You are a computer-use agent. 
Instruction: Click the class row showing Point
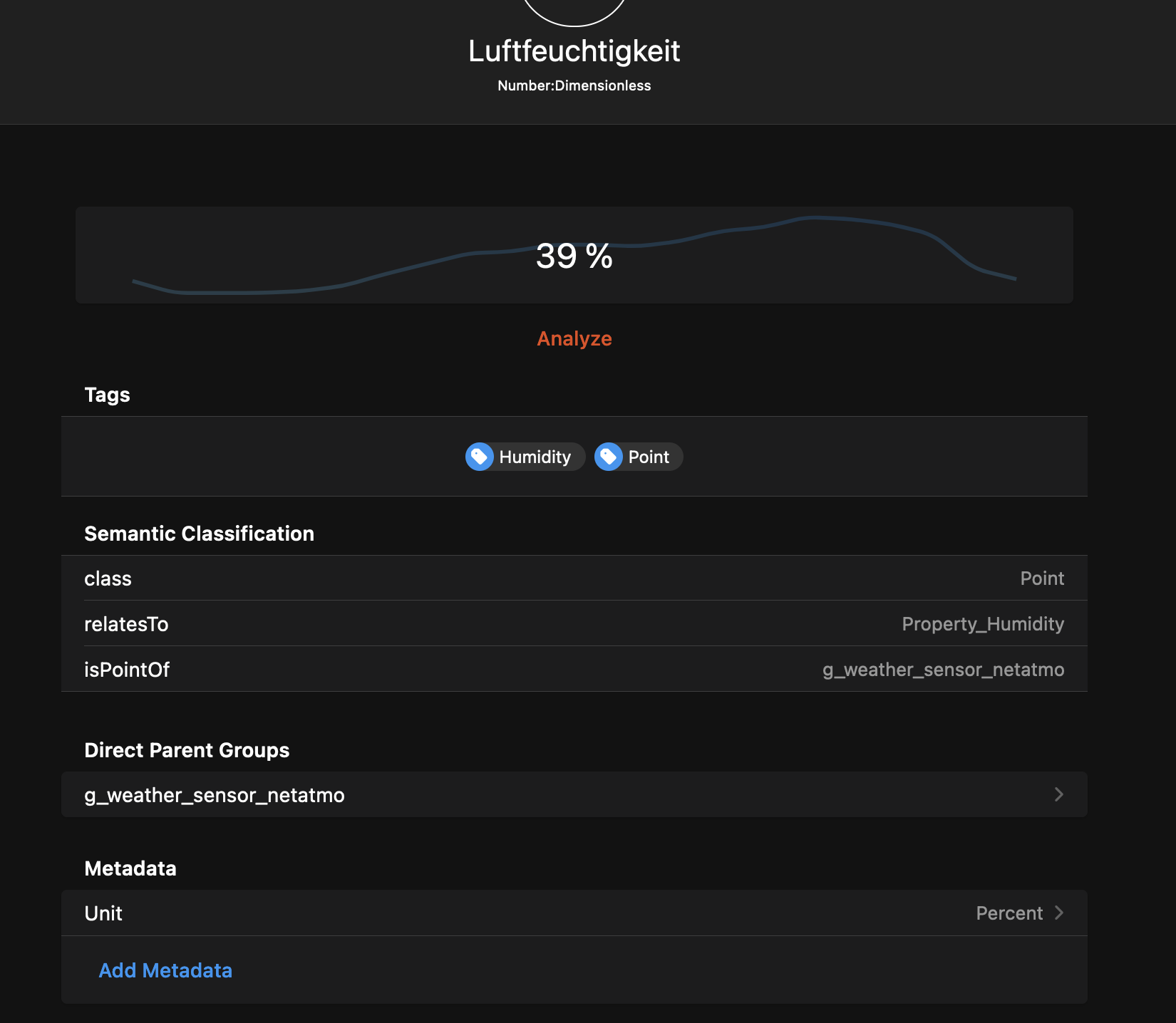[574, 578]
